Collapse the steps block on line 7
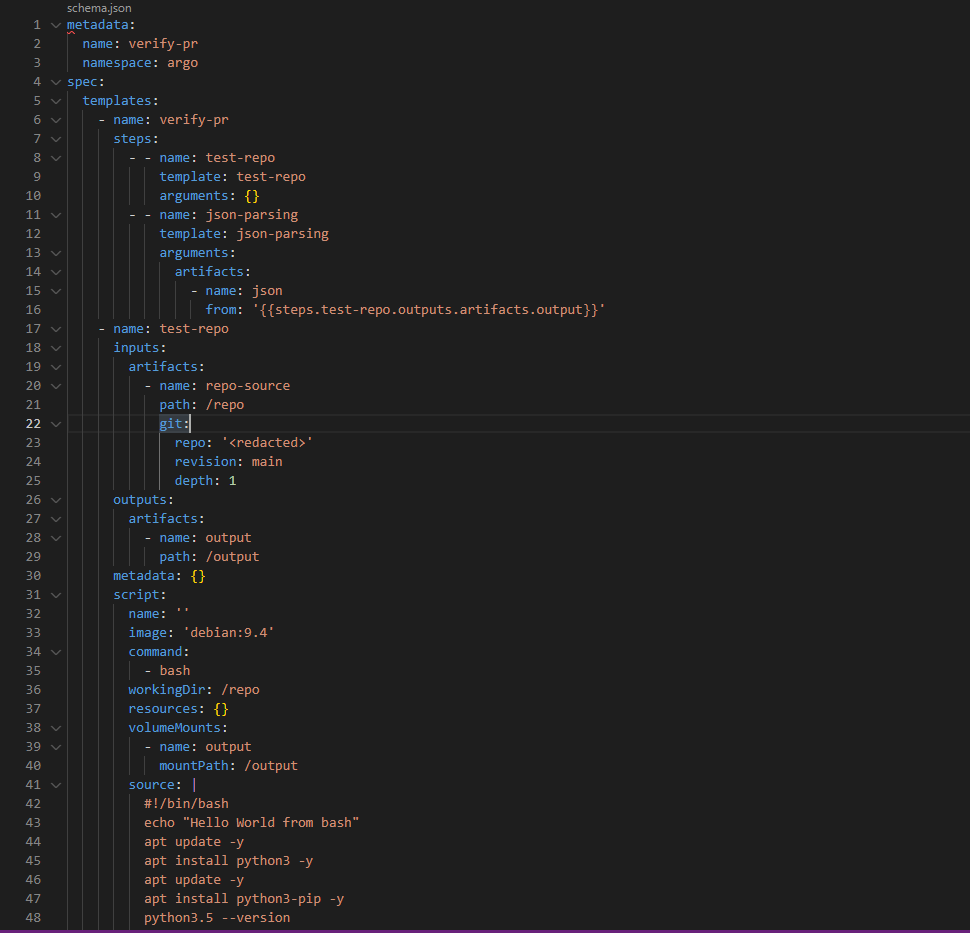 [56, 139]
